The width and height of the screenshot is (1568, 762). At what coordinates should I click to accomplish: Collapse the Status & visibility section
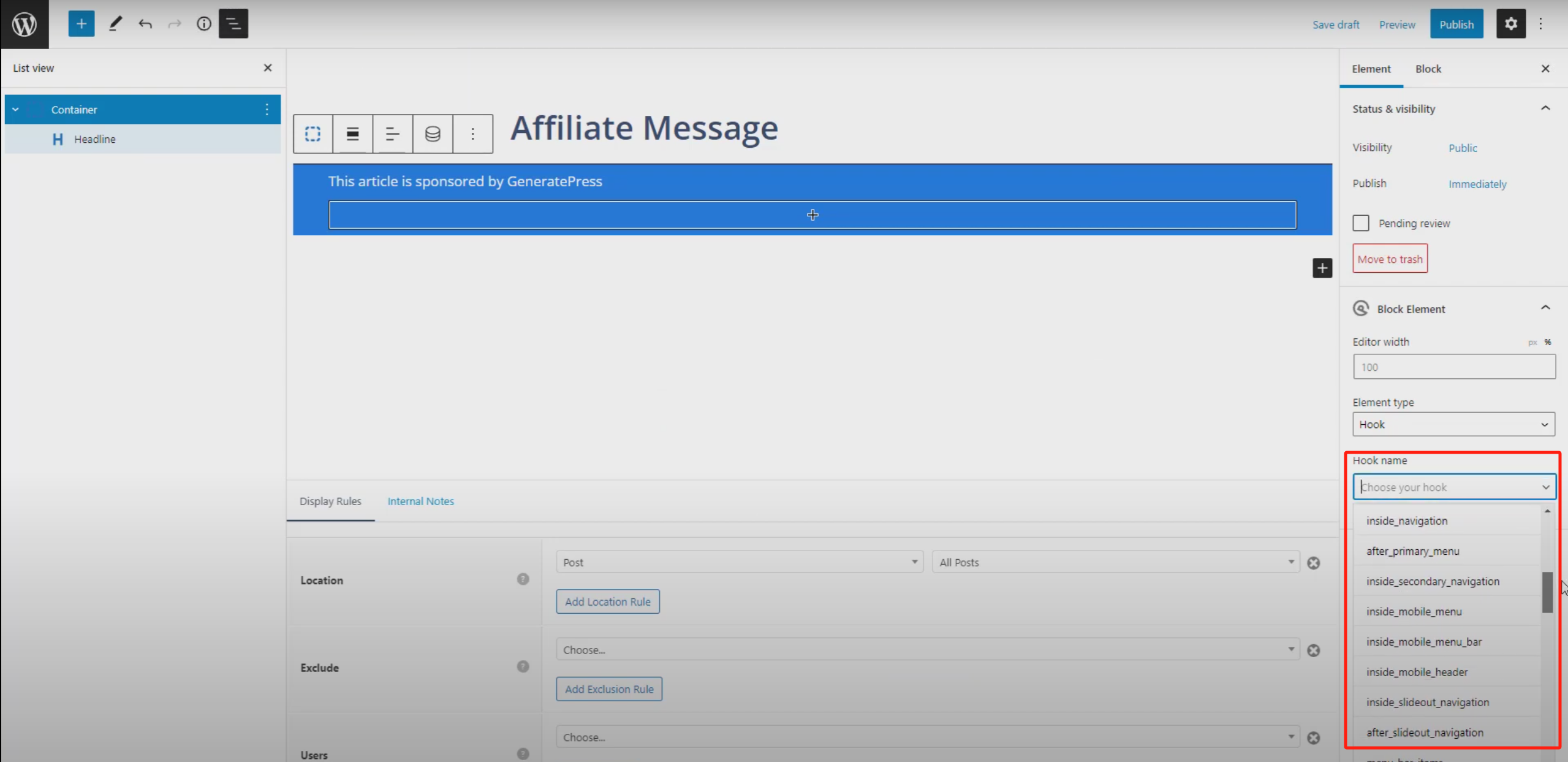(1546, 108)
